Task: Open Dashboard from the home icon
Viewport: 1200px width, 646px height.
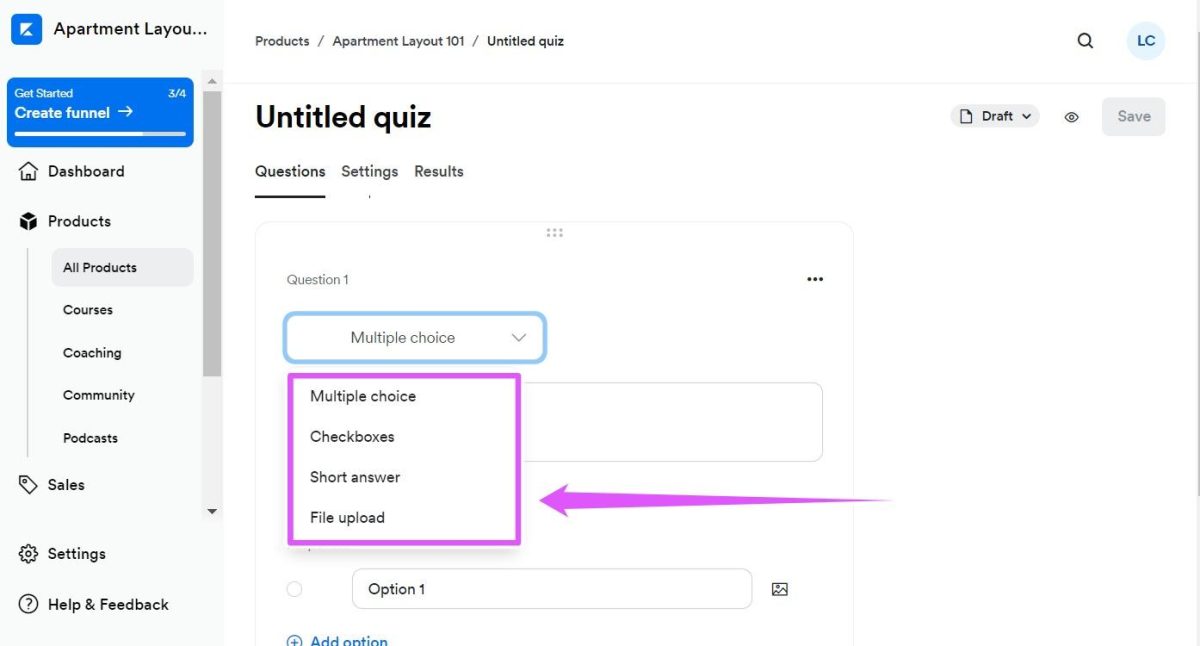Action: 28,171
